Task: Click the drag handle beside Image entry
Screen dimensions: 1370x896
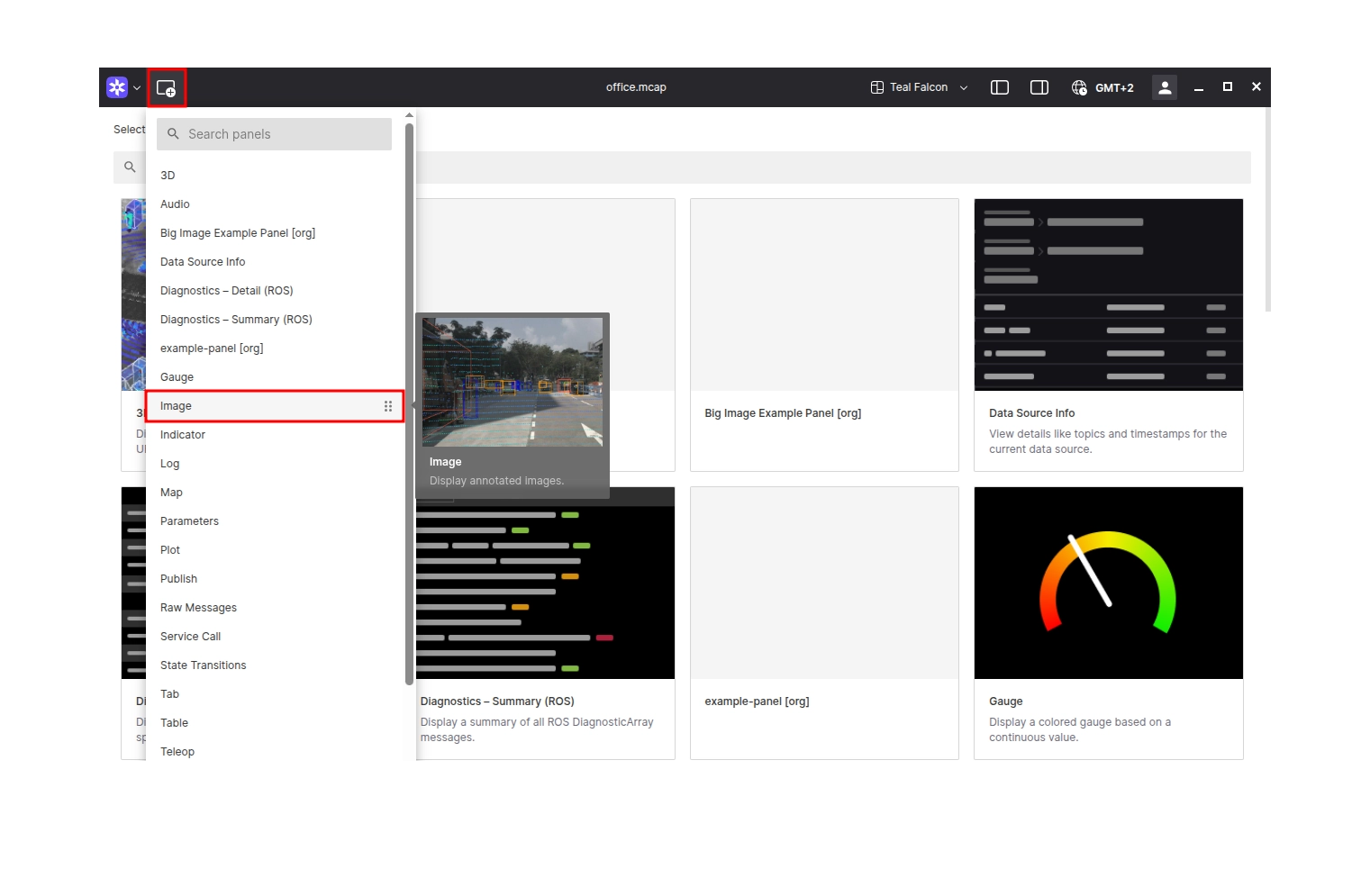Action: click(x=388, y=406)
